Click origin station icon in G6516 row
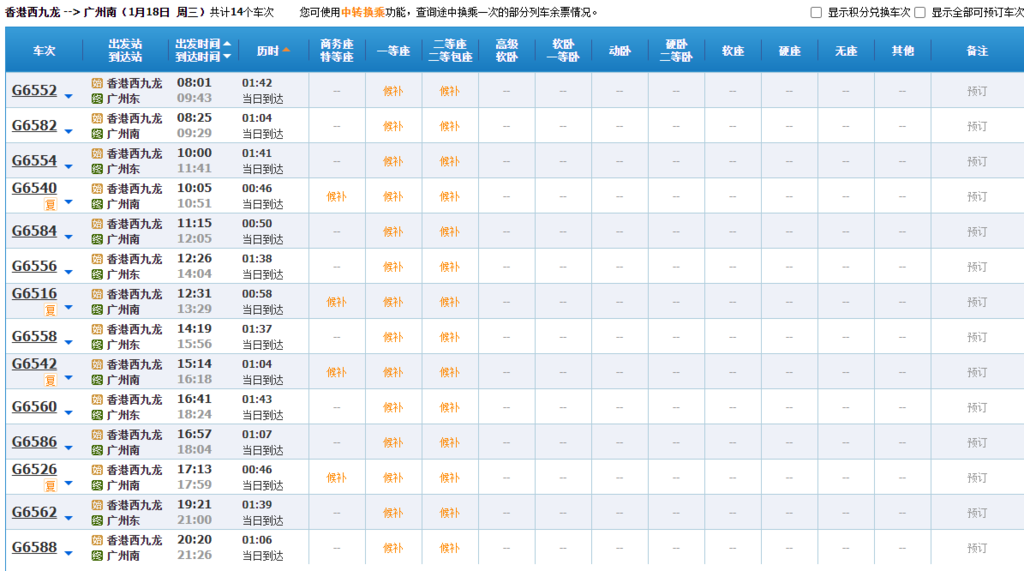The image size is (1024, 571). click(x=97, y=294)
